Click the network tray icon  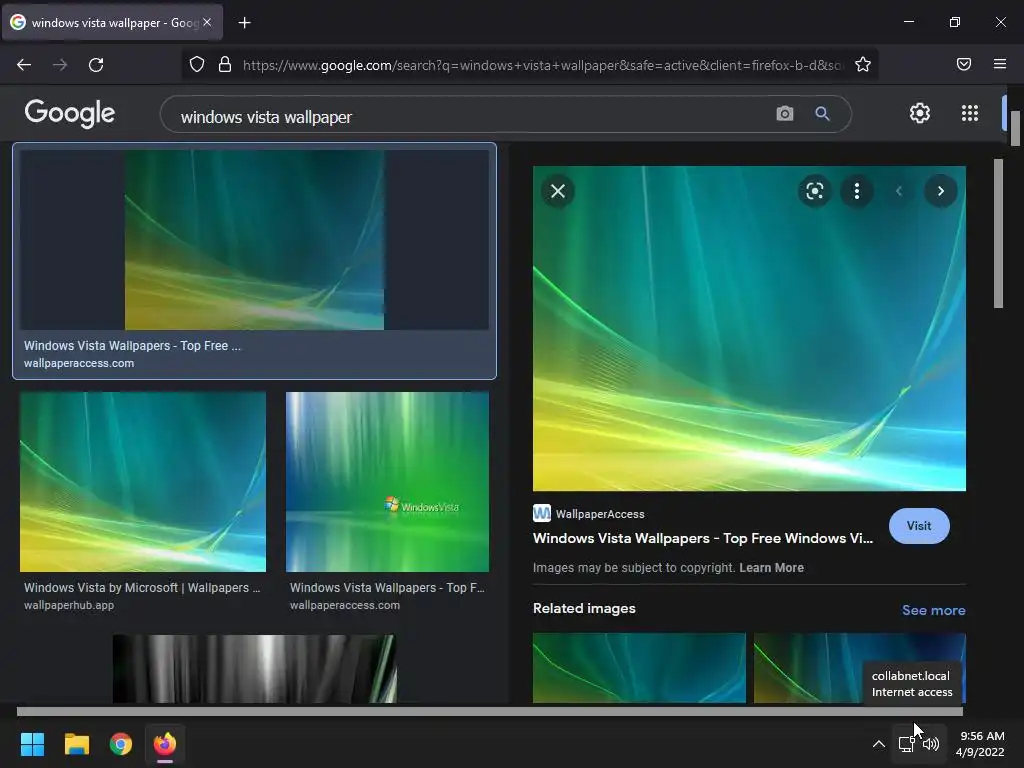tap(906, 744)
